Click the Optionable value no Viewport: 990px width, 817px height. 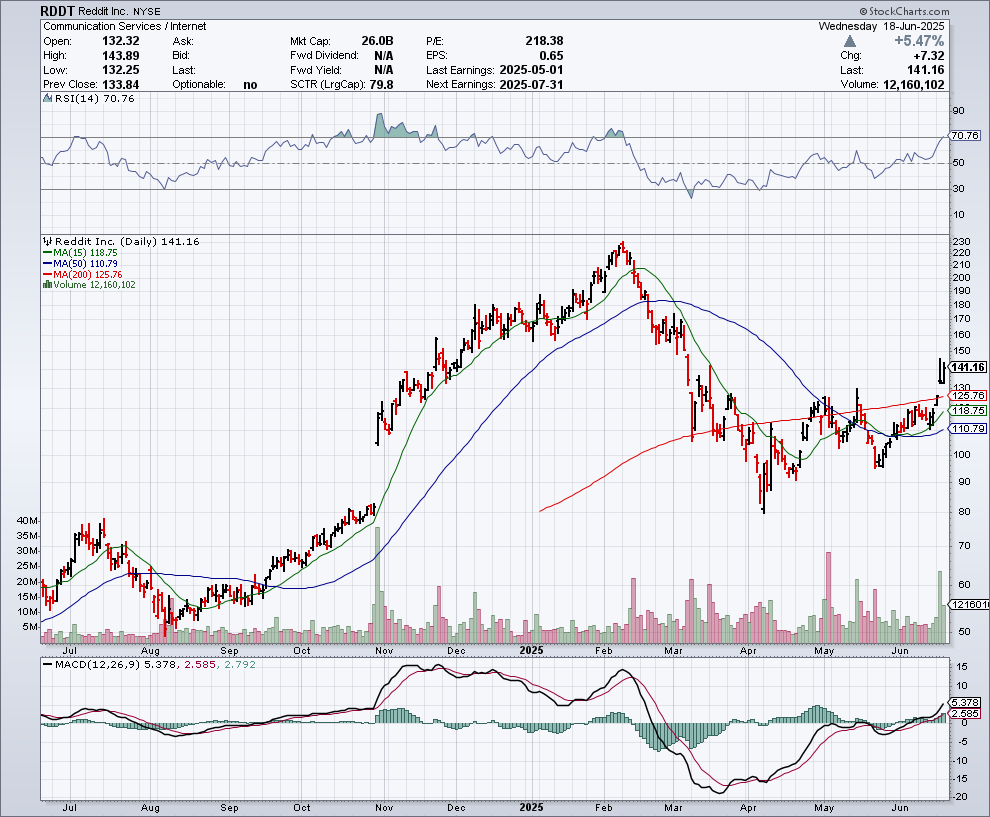coord(251,85)
